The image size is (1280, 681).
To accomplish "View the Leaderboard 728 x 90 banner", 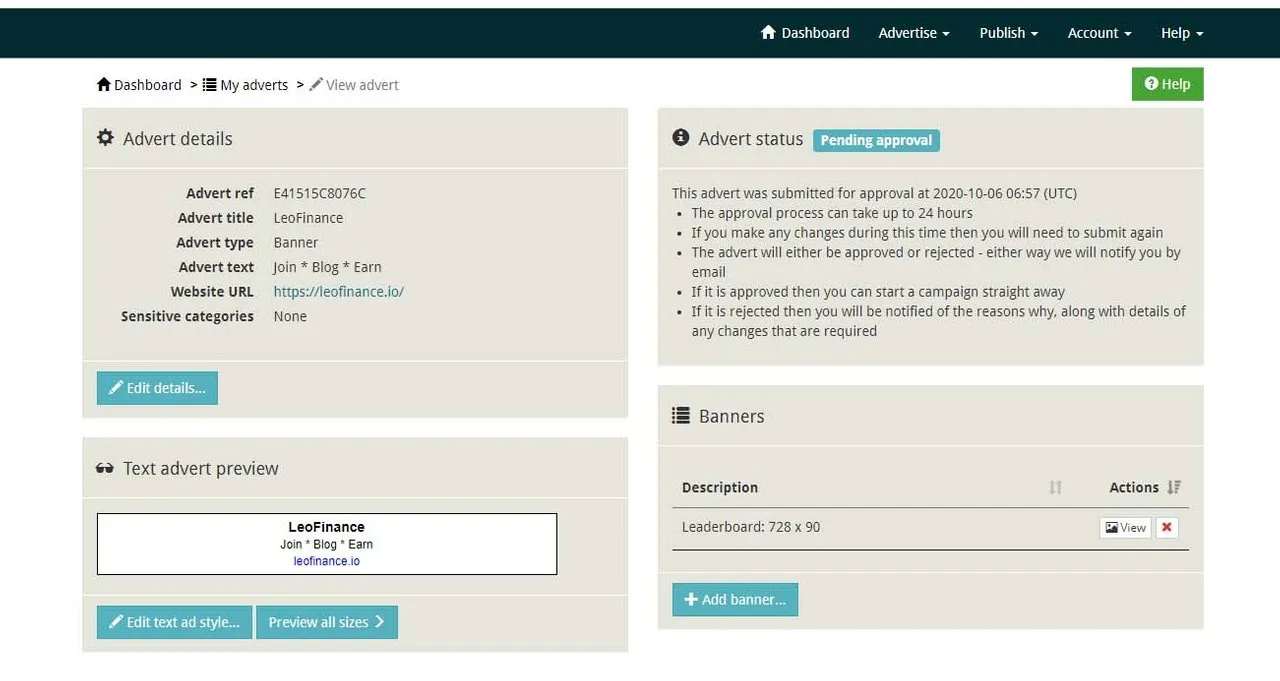I will [1125, 527].
